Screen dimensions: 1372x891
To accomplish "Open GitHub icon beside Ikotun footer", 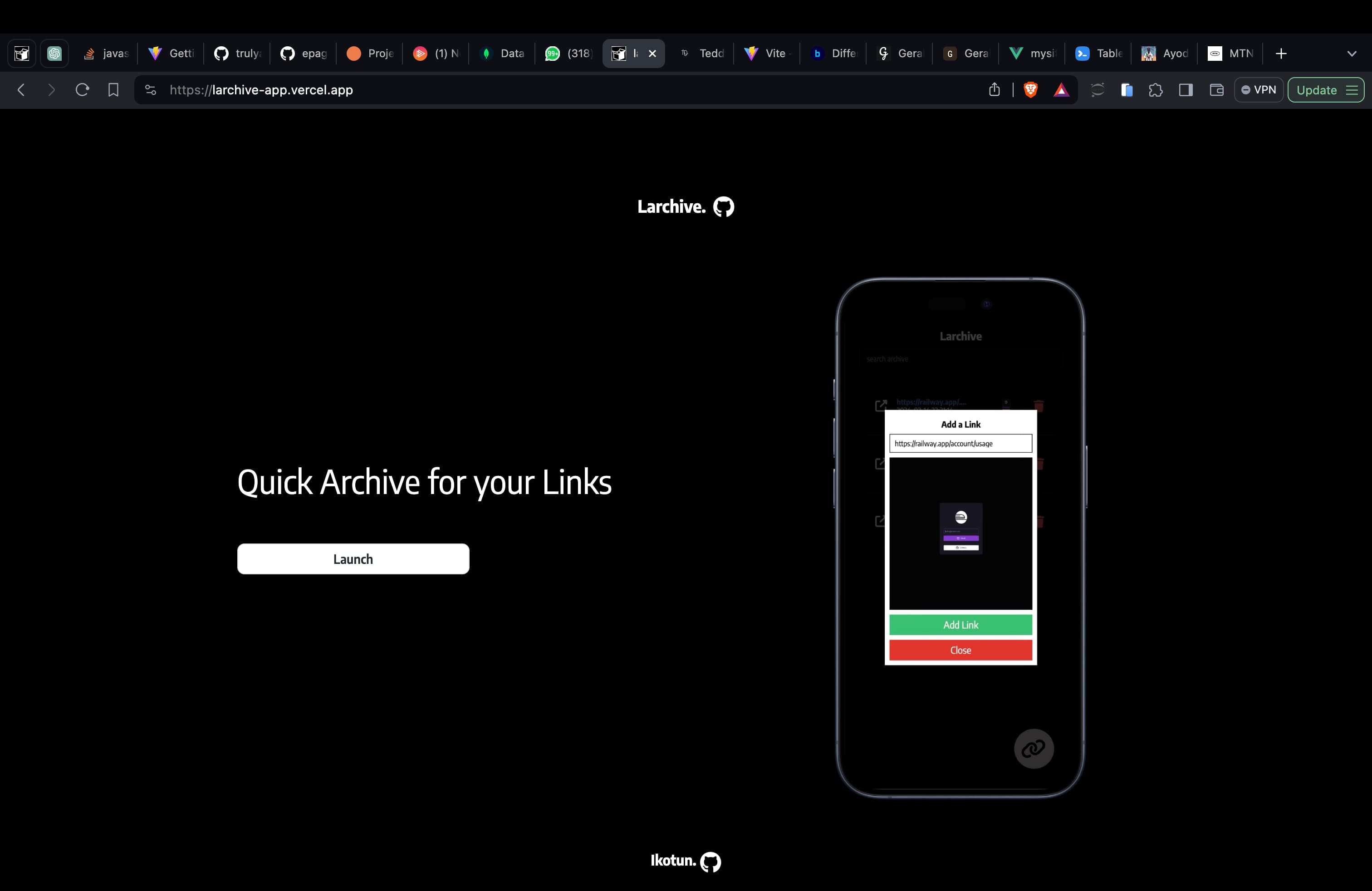I will tap(711, 862).
